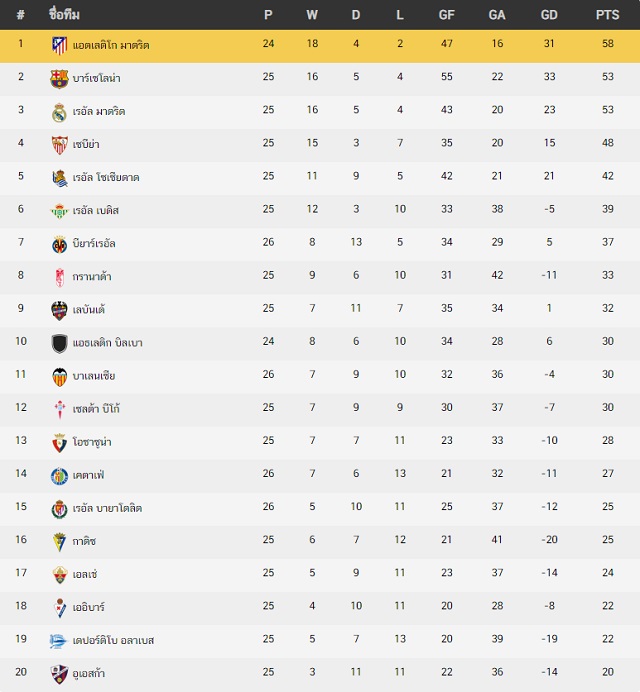Click the Real Betis green crest
Screen dimensions: 640x692
pyautogui.click(x=59, y=211)
